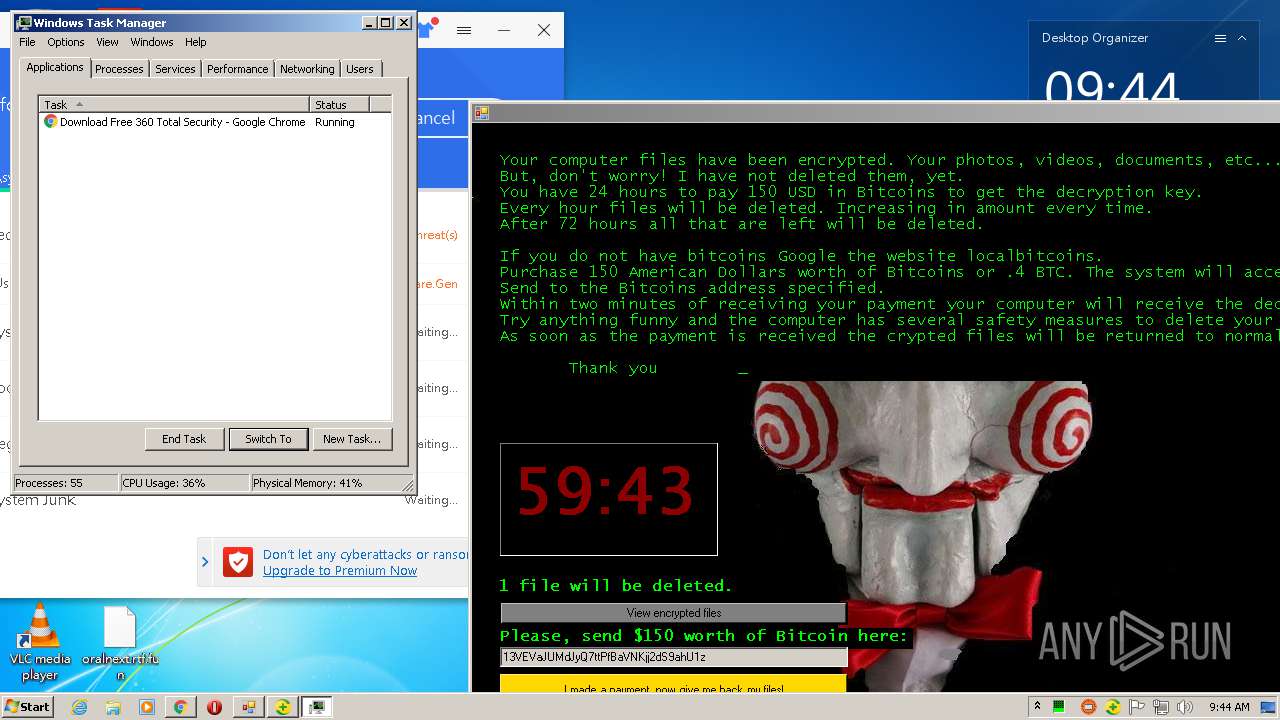
Task: Click the Bitcoin address input field
Action: tap(673, 657)
